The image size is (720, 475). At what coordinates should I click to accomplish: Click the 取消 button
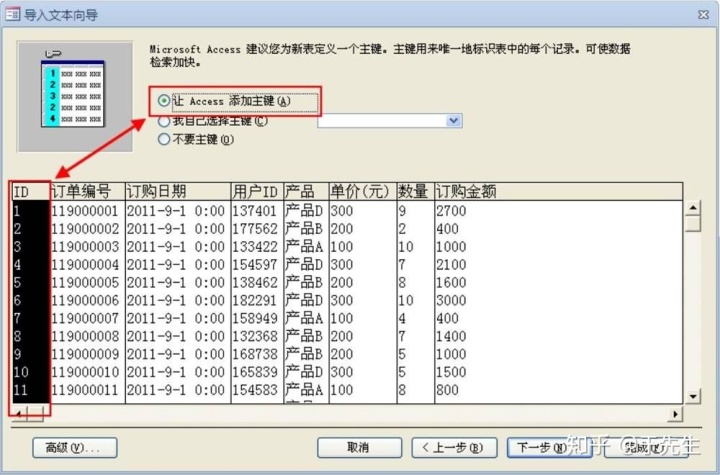coord(359,447)
